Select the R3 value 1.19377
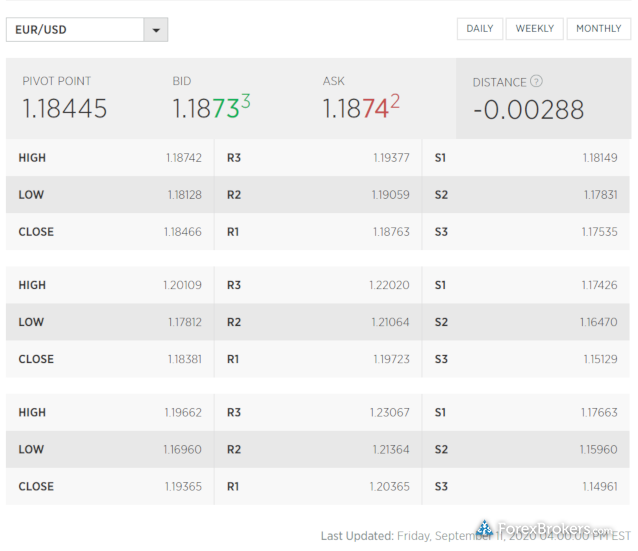The width and height of the screenshot is (638, 551). 390,158
